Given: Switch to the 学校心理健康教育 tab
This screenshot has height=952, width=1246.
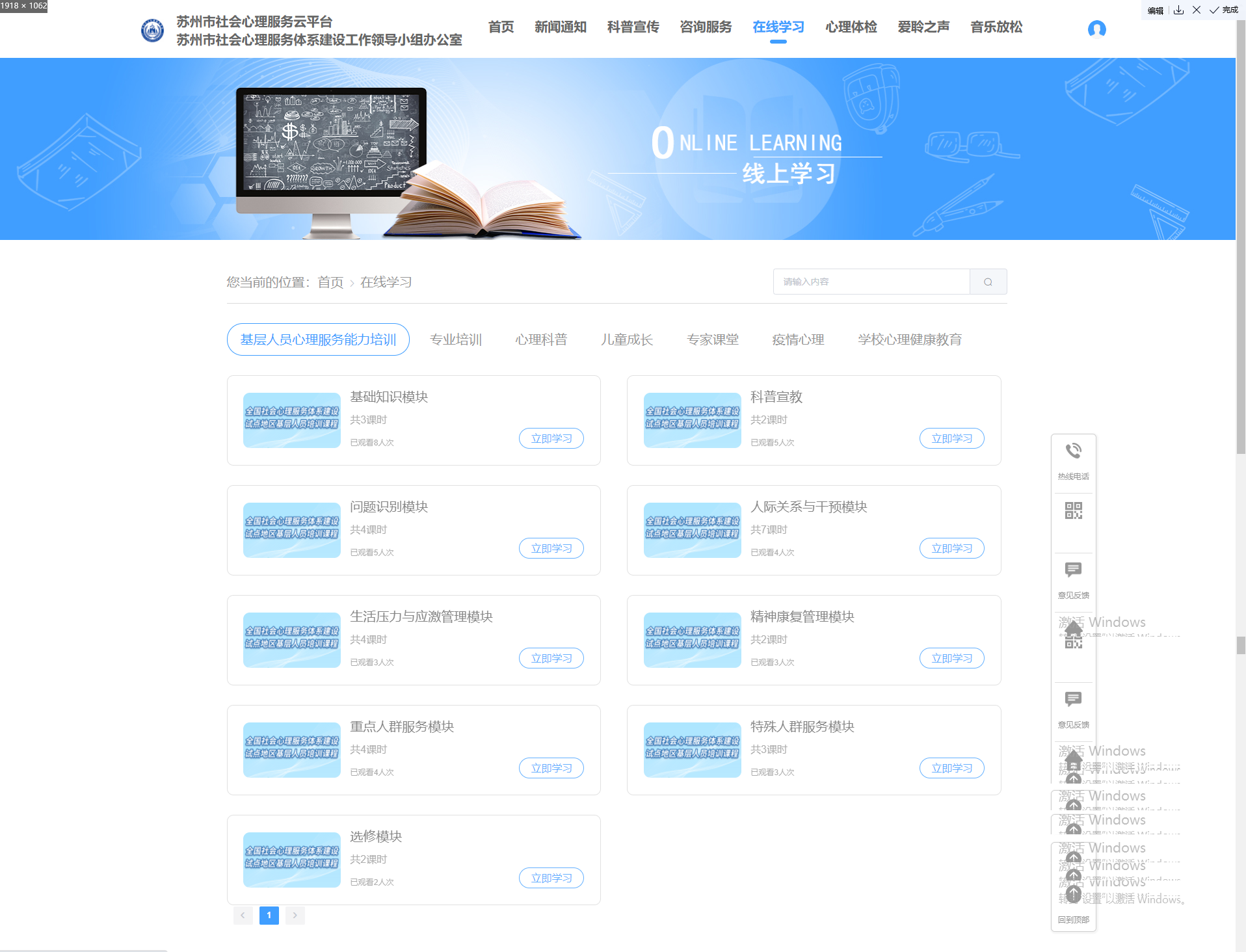Looking at the screenshot, I should coord(909,339).
